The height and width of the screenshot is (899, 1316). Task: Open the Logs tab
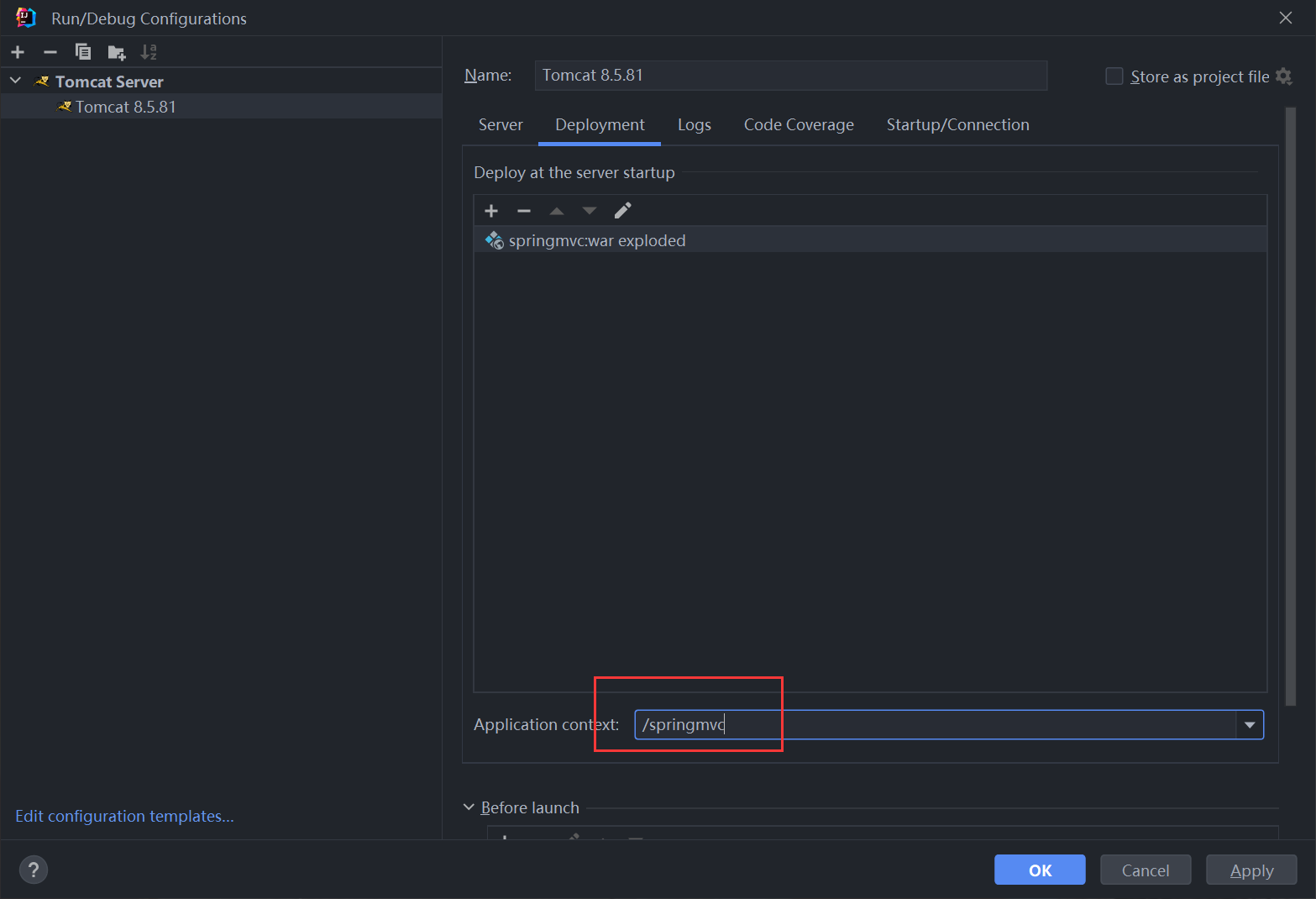click(x=695, y=125)
